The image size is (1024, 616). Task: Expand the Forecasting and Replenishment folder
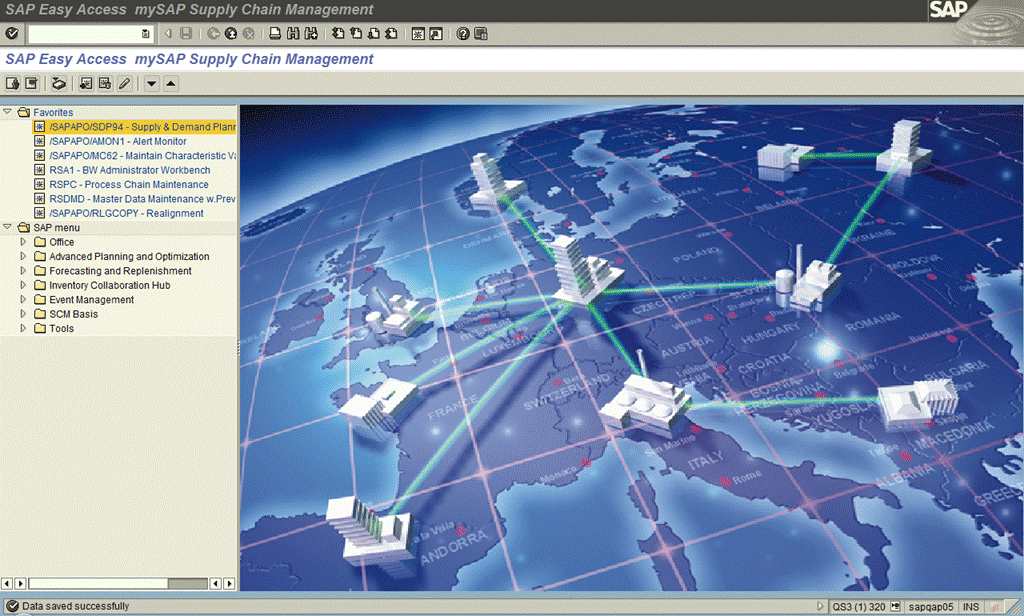[23, 270]
